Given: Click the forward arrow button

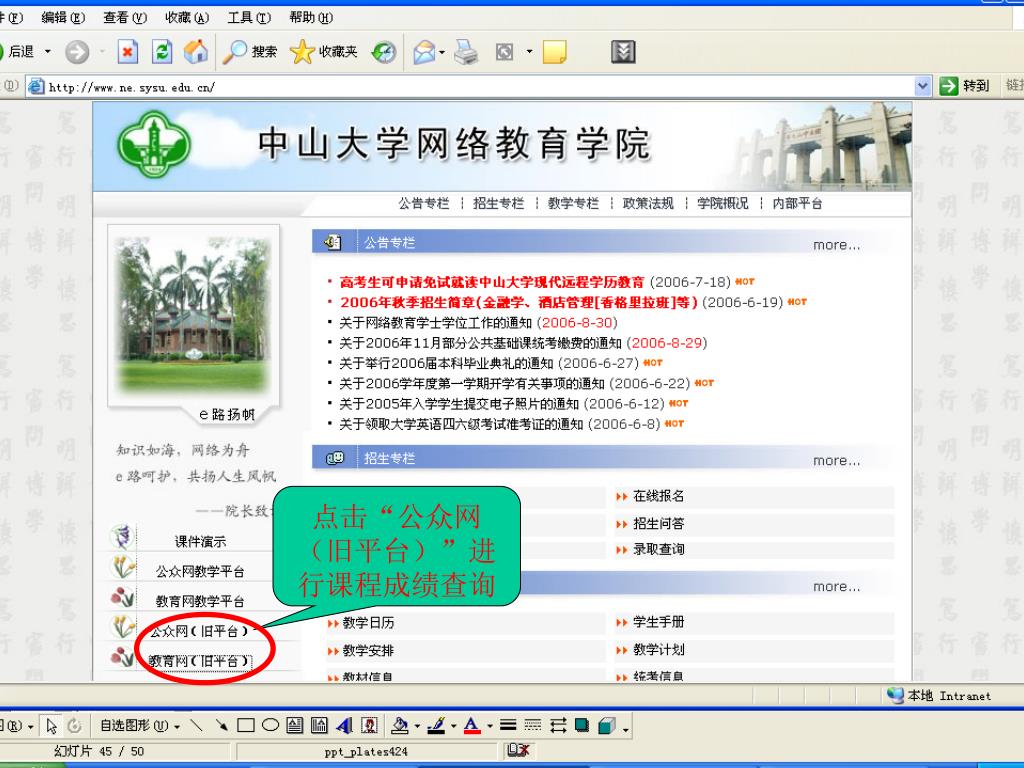Looking at the screenshot, I should tap(77, 52).
